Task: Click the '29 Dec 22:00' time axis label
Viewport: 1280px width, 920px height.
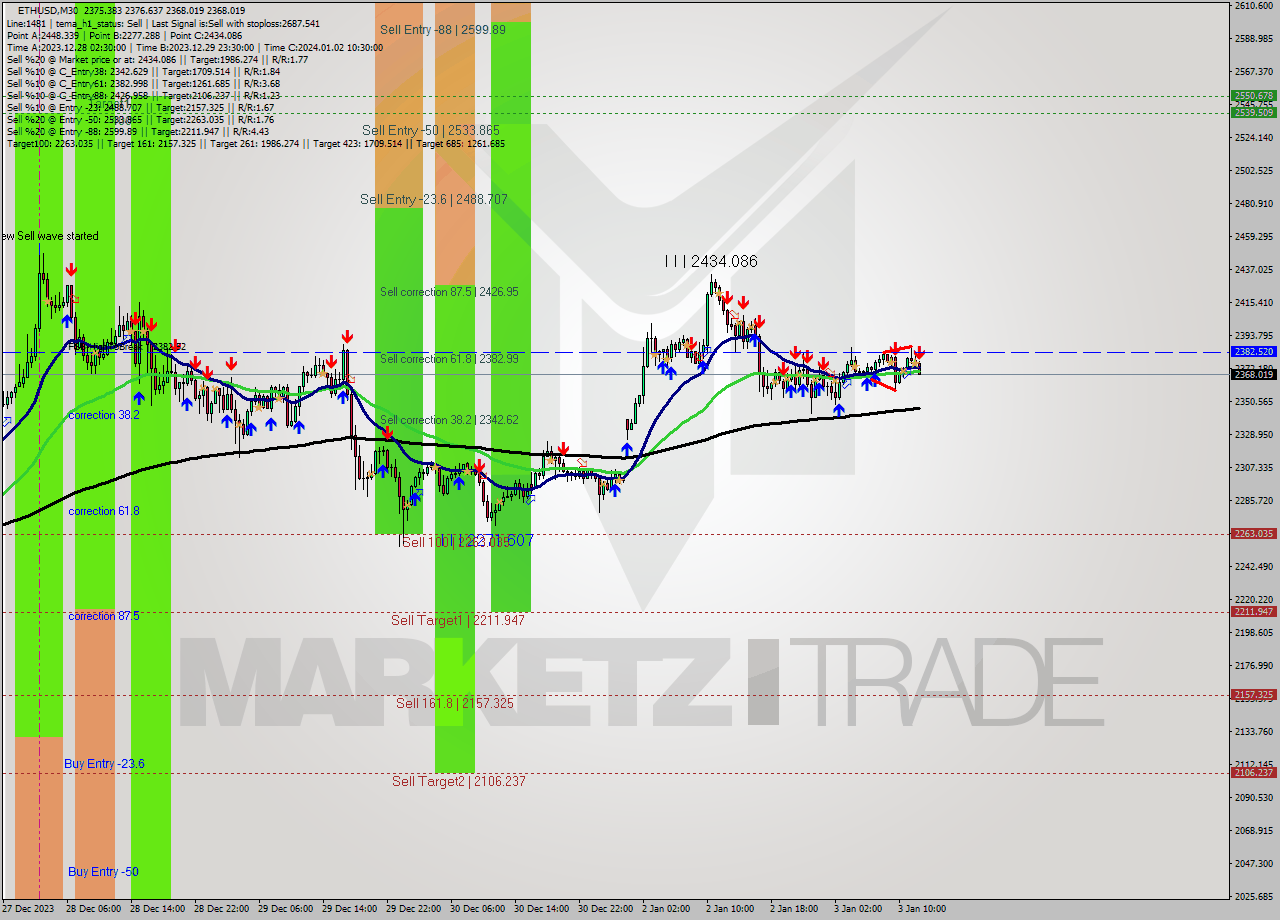Action: 413,909
